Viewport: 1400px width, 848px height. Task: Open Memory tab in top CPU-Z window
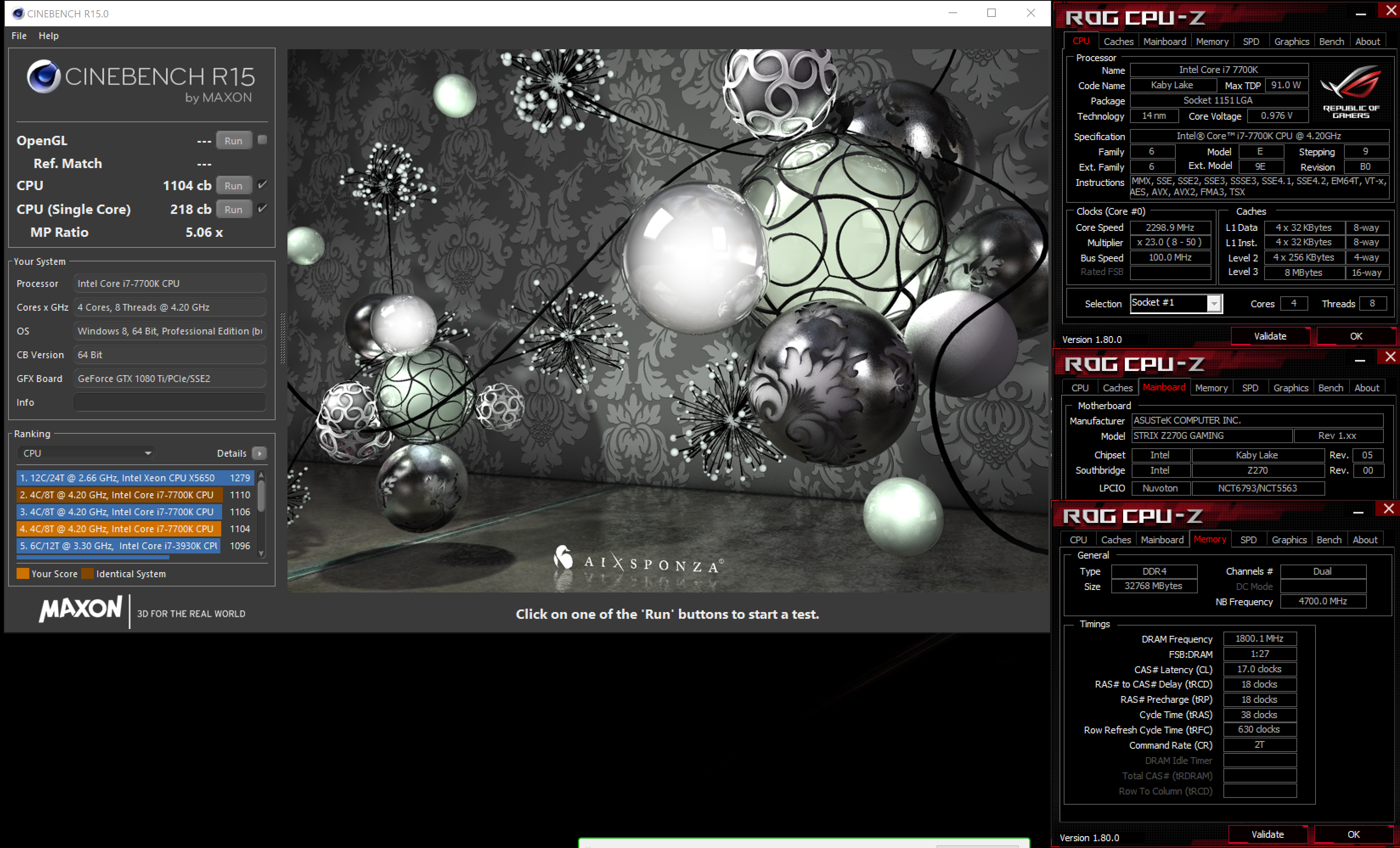click(x=1212, y=42)
